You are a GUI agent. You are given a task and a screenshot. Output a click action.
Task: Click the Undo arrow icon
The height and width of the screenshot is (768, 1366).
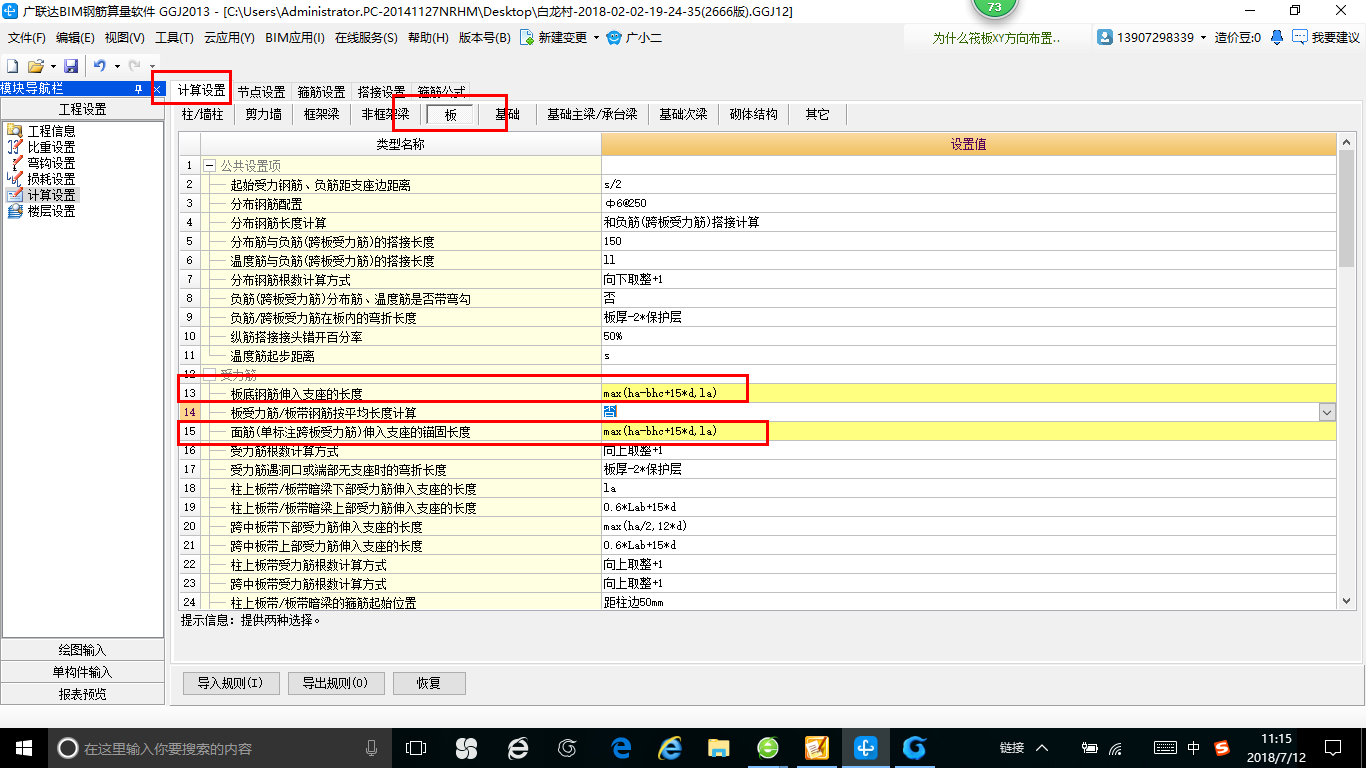click(100, 65)
